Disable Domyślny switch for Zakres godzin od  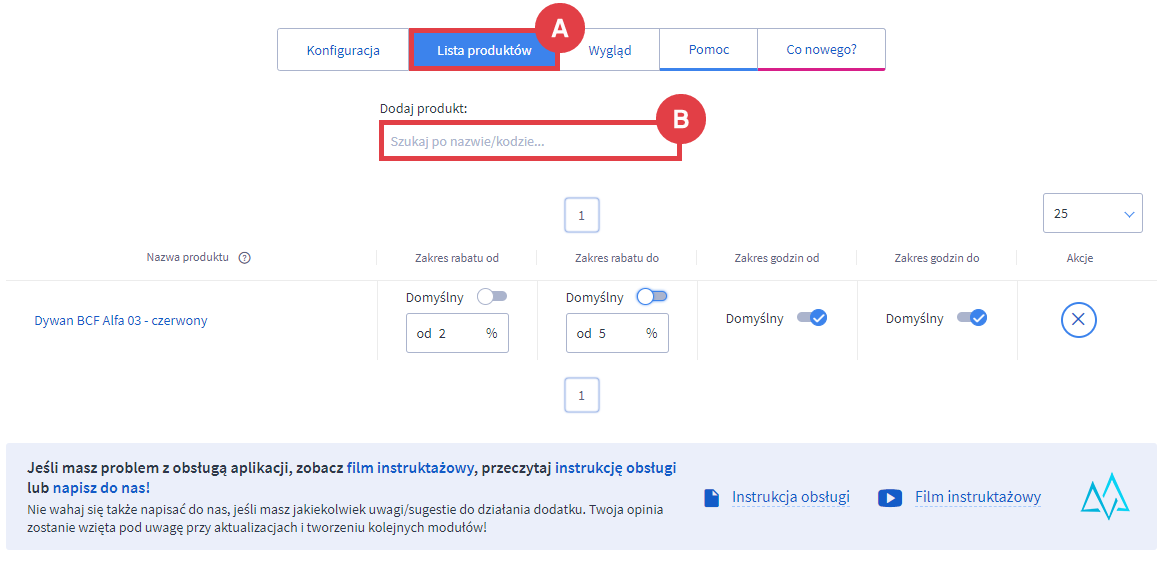(811, 319)
